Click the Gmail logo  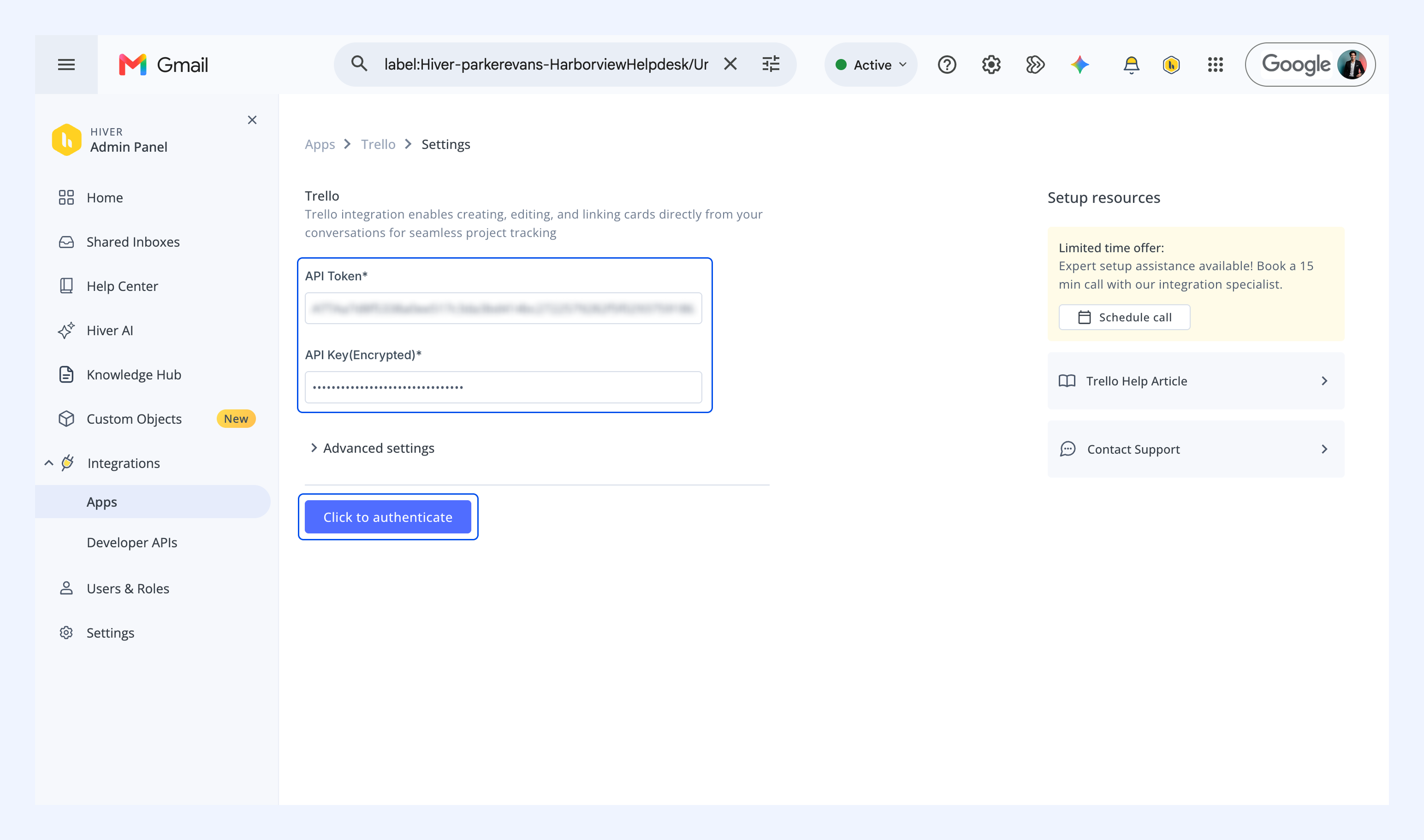click(x=164, y=65)
